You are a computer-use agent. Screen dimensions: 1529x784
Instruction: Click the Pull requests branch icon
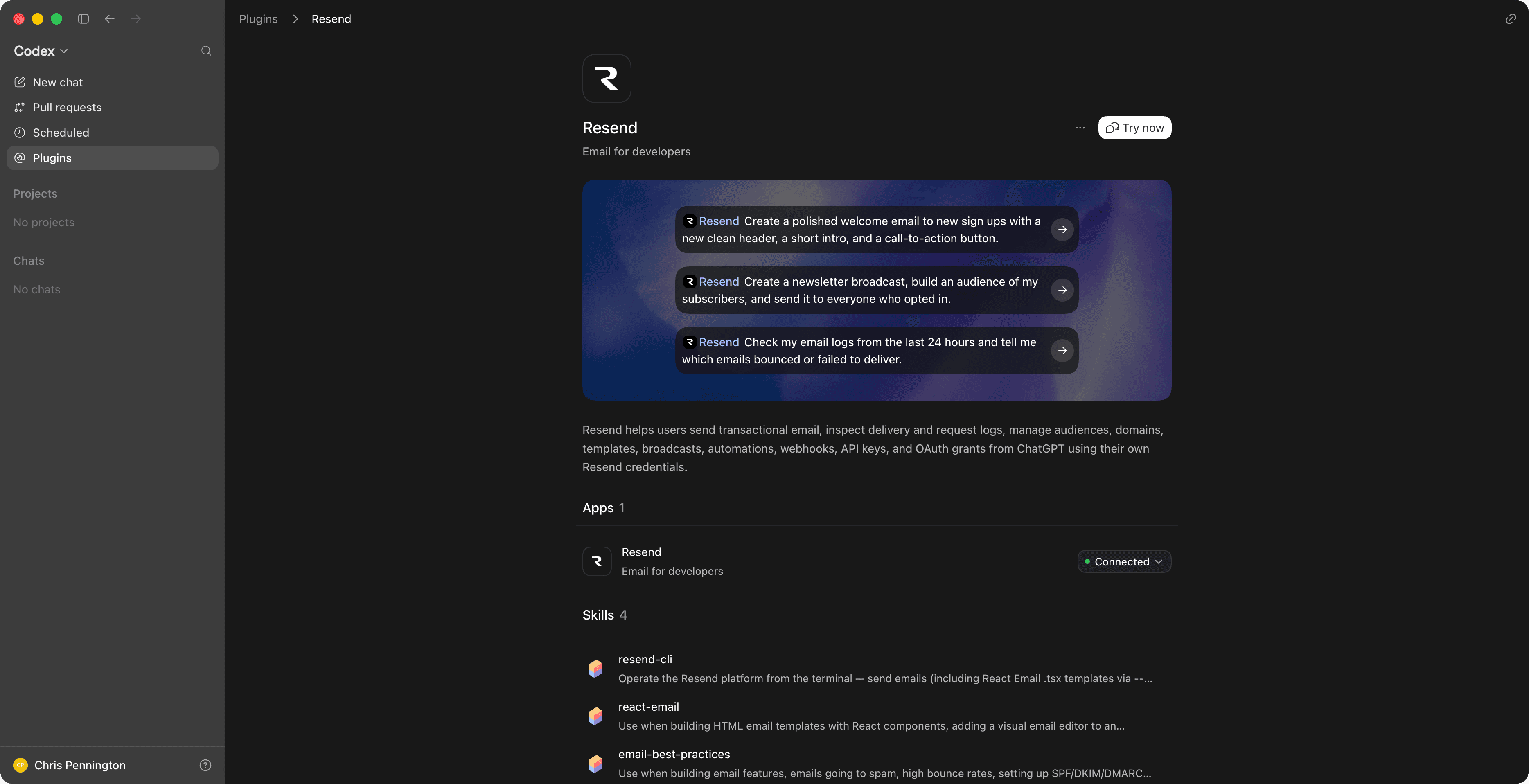pyautogui.click(x=20, y=108)
